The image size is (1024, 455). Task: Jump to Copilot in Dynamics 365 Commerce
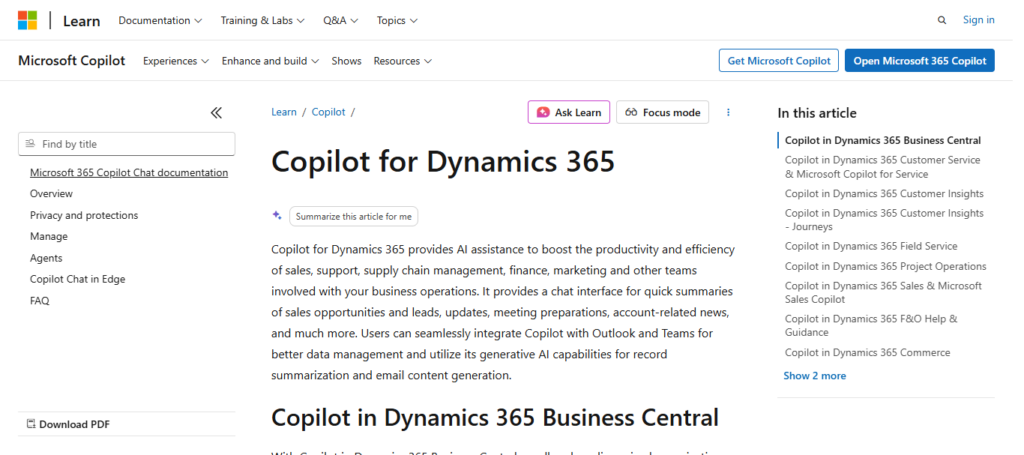click(x=867, y=353)
